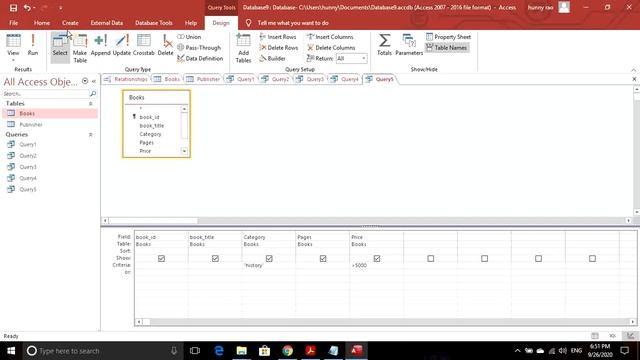Choose Make Table query type
The image size is (640, 360).
tap(80, 48)
